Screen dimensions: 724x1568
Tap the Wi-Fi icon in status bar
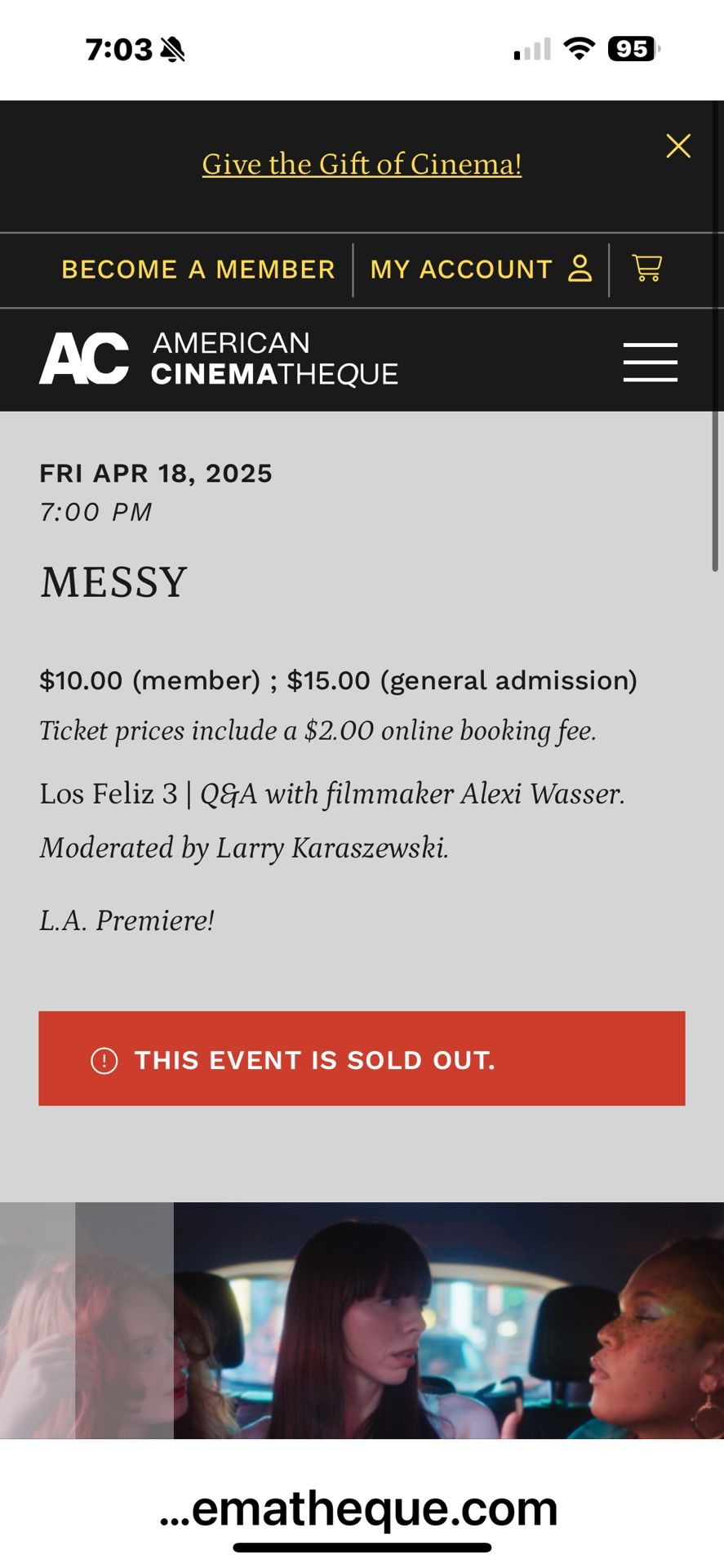pos(578,49)
